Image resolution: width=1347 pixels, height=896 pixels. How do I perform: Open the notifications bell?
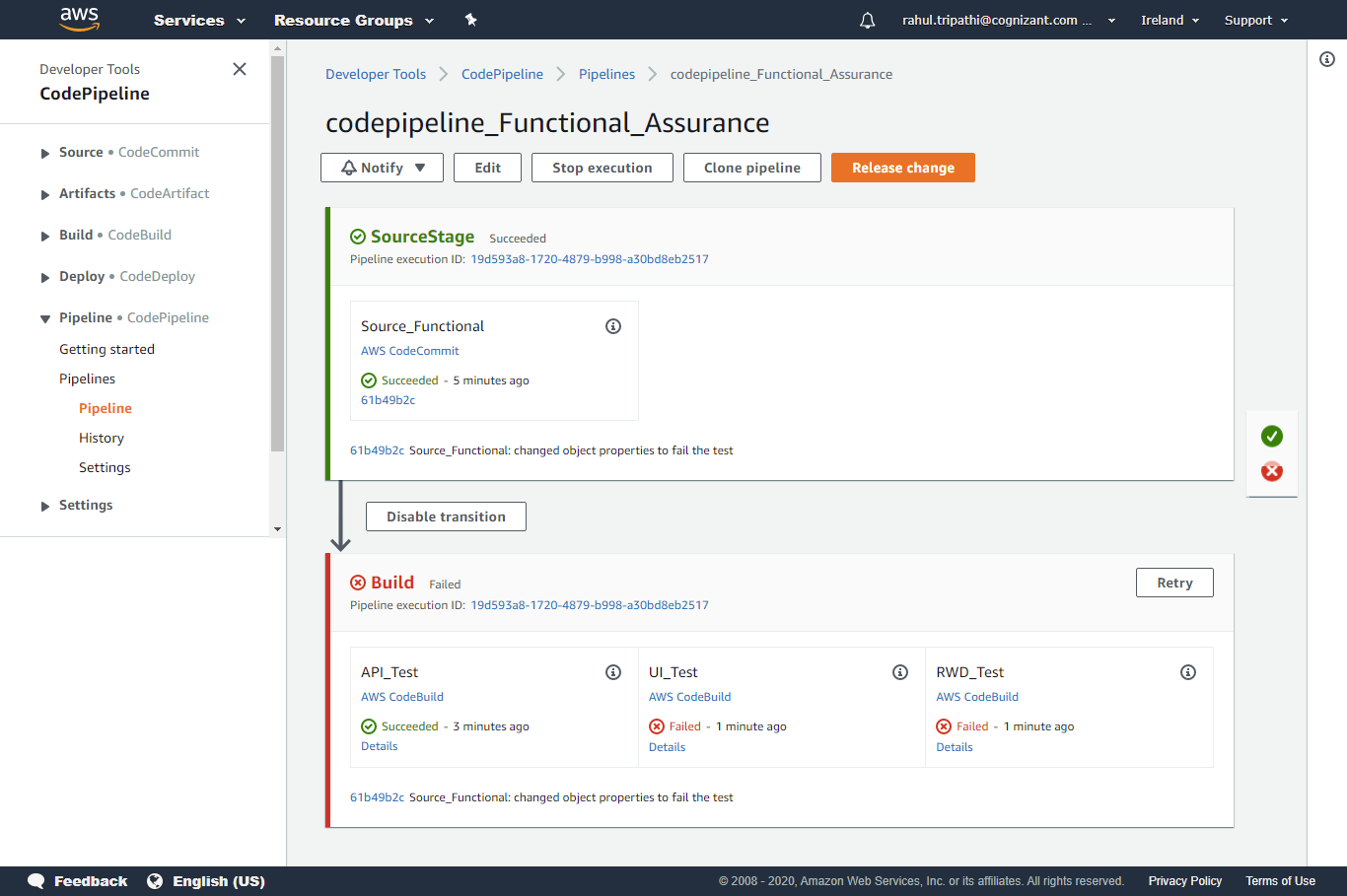tap(868, 20)
